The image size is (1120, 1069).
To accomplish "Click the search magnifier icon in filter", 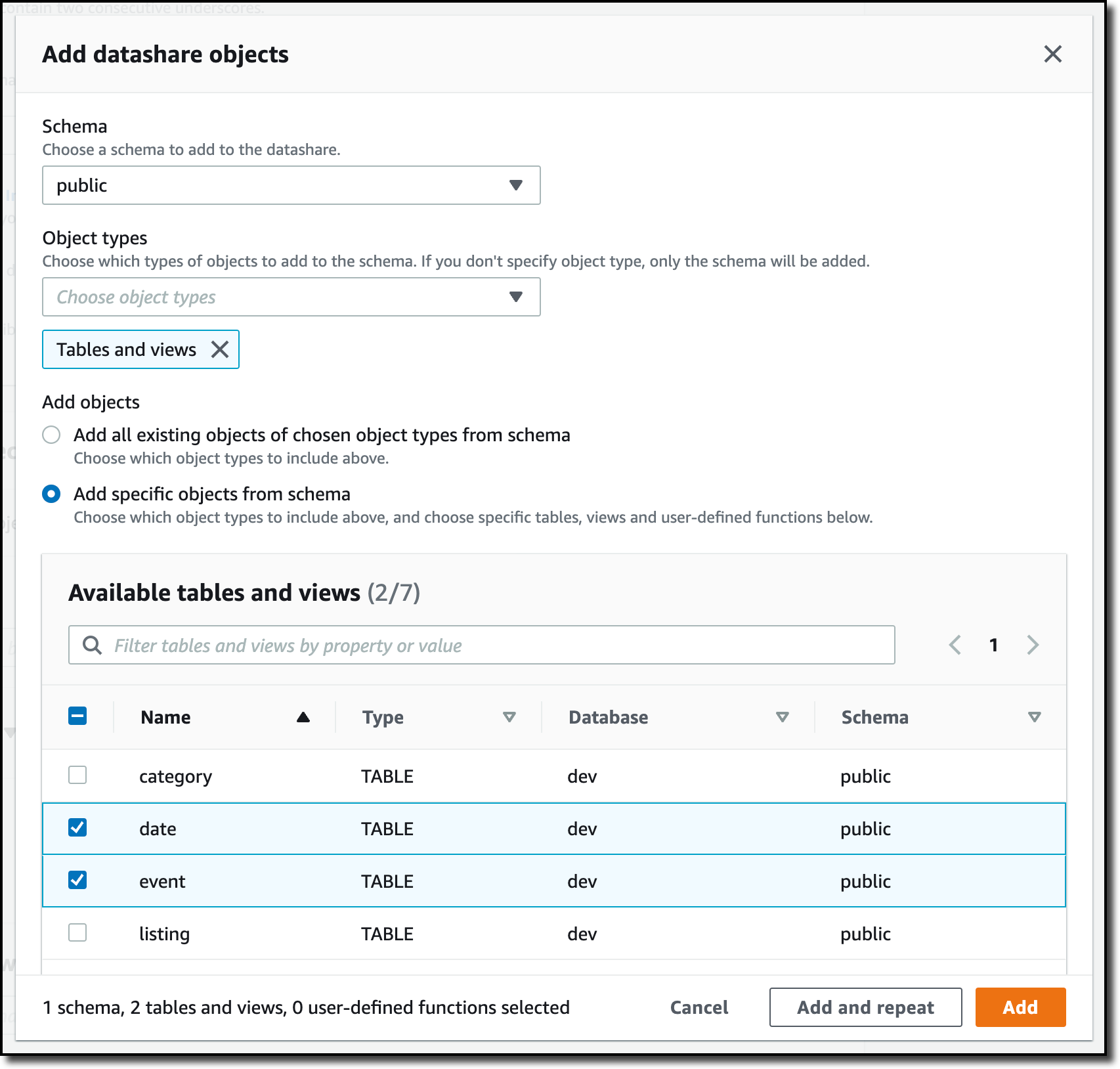I will [x=93, y=645].
